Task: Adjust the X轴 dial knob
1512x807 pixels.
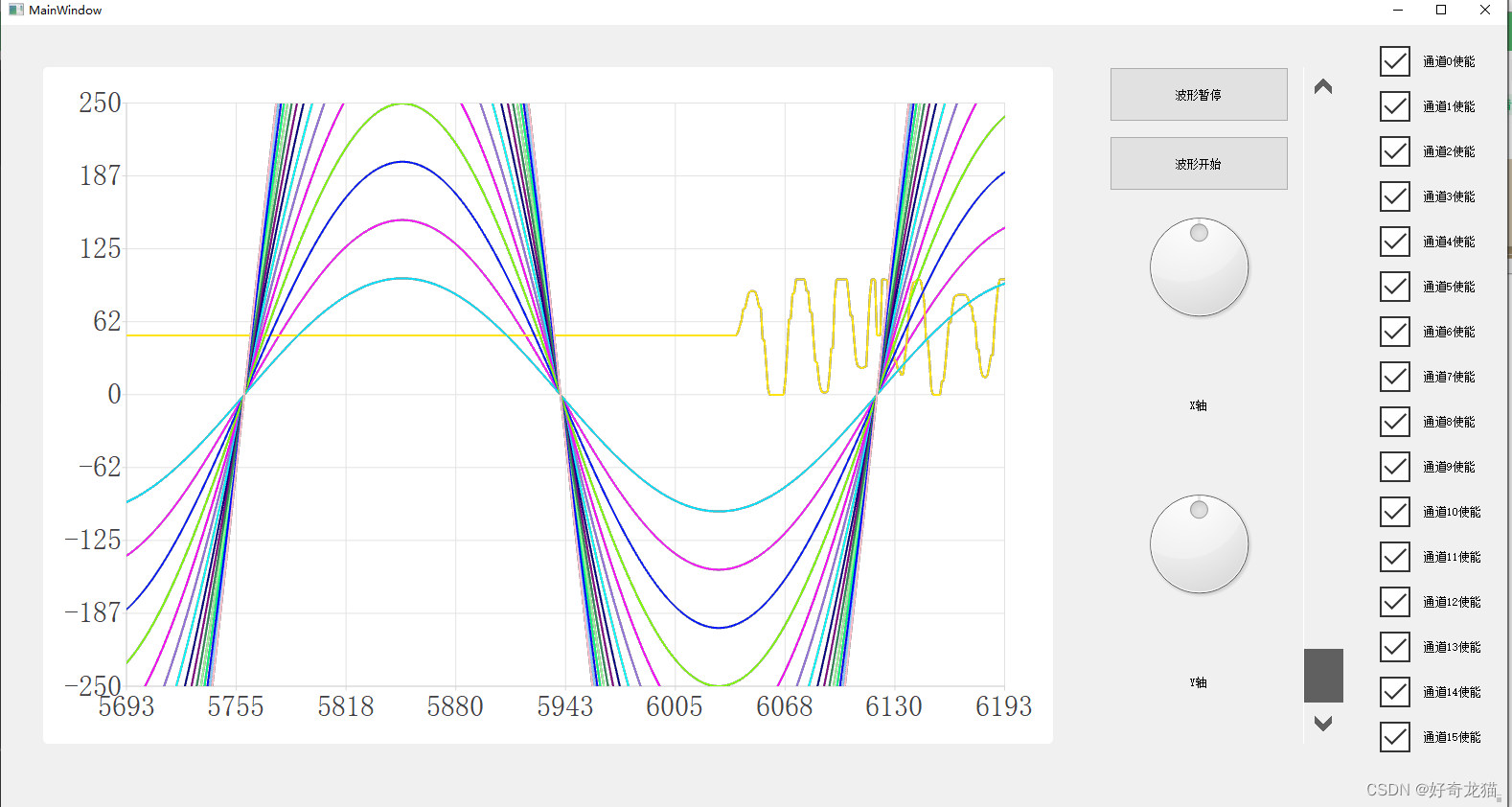Action: pos(1199,267)
